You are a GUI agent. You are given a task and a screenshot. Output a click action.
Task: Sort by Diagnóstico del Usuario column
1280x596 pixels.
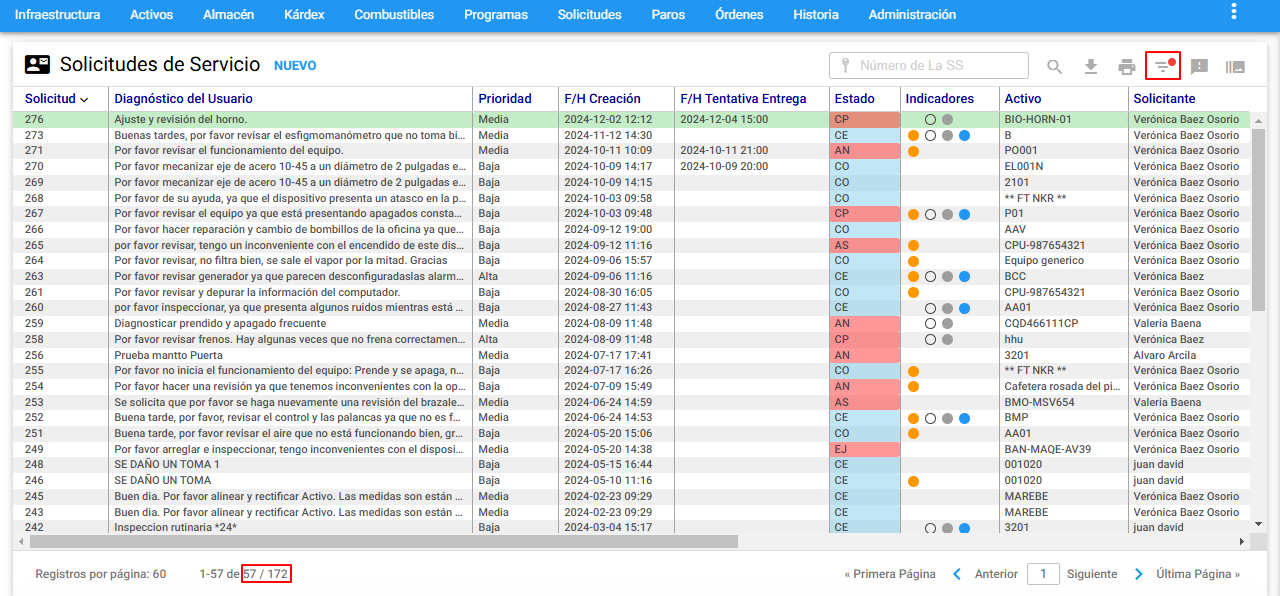point(183,99)
